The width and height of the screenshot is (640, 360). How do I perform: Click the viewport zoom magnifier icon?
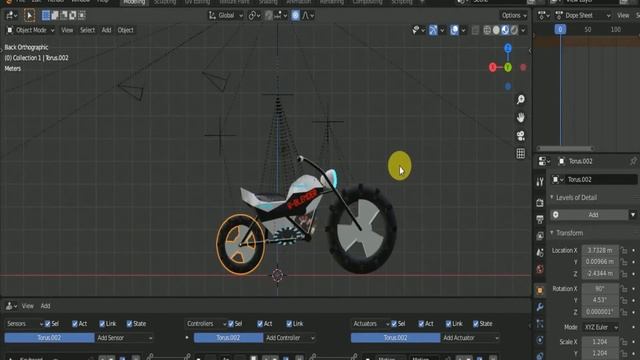(x=520, y=100)
